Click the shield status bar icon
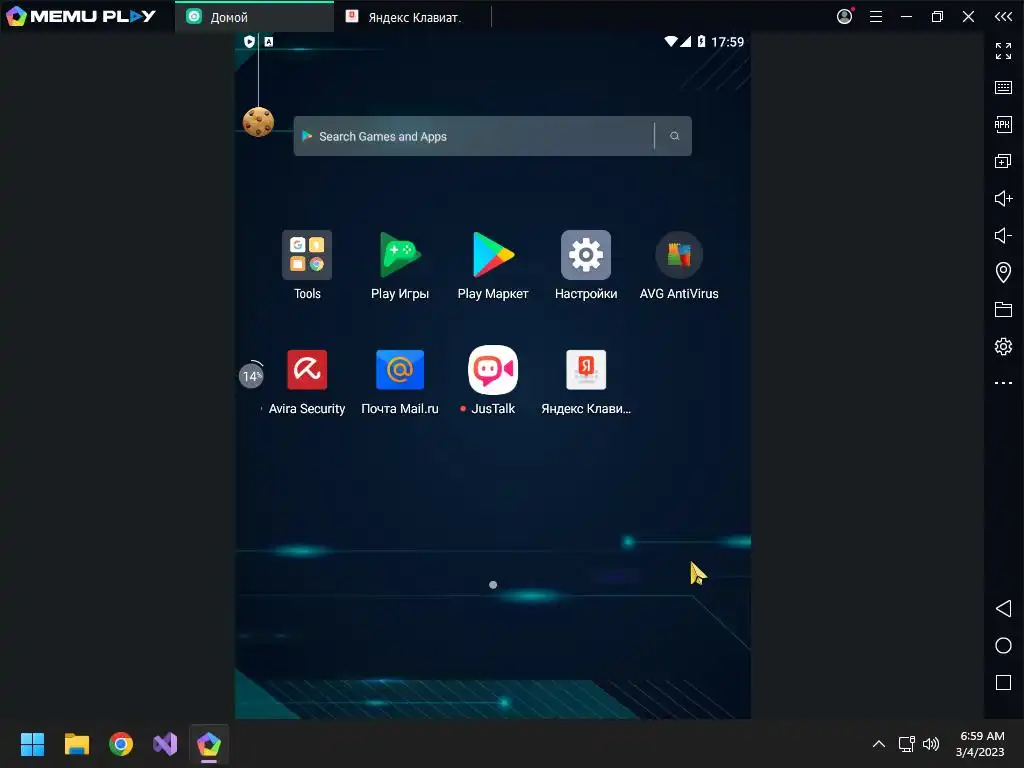Image resolution: width=1024 pixels, height=768 pixels. coord(249,42)
